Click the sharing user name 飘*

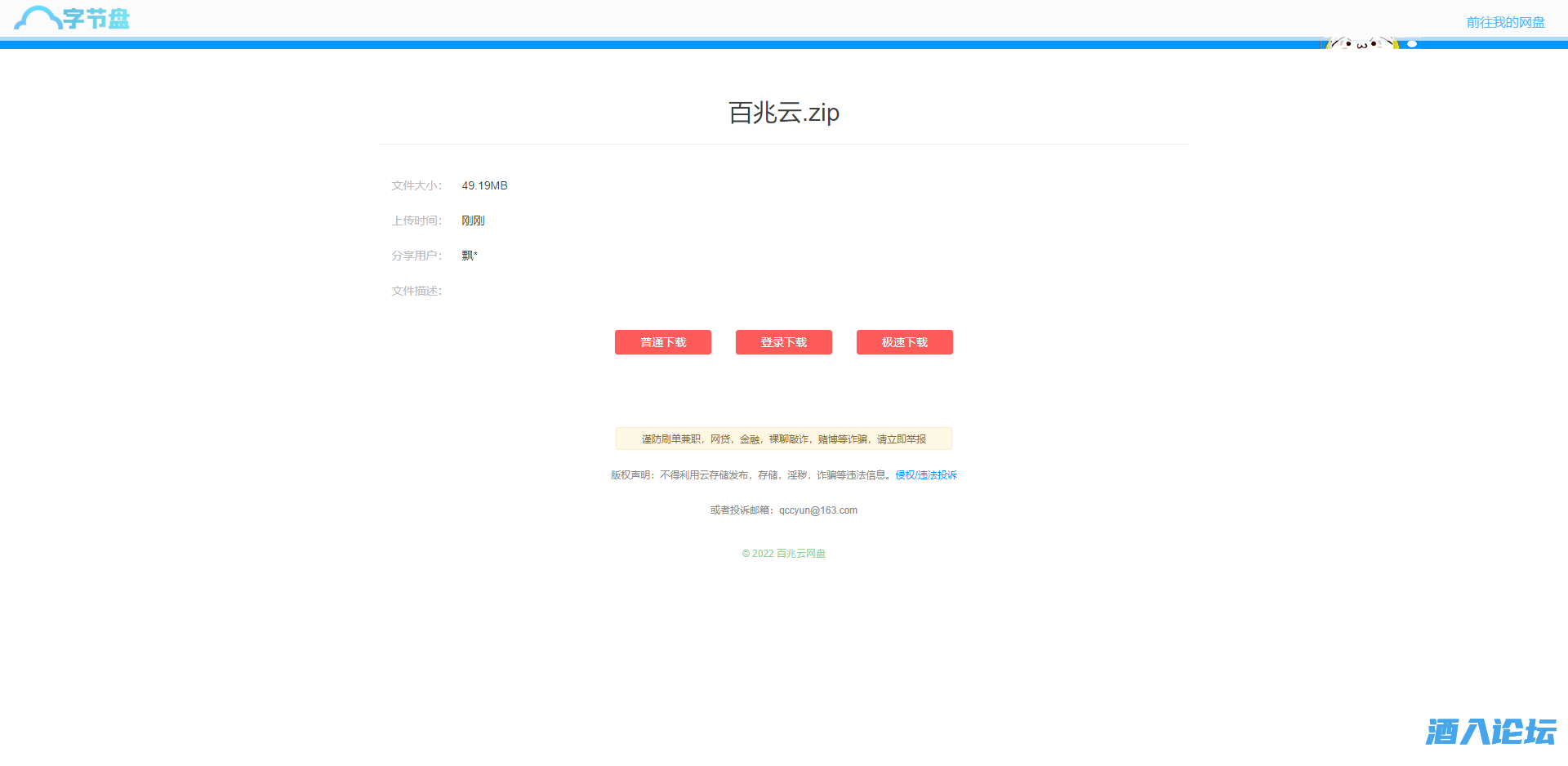[x=470, y=256]
